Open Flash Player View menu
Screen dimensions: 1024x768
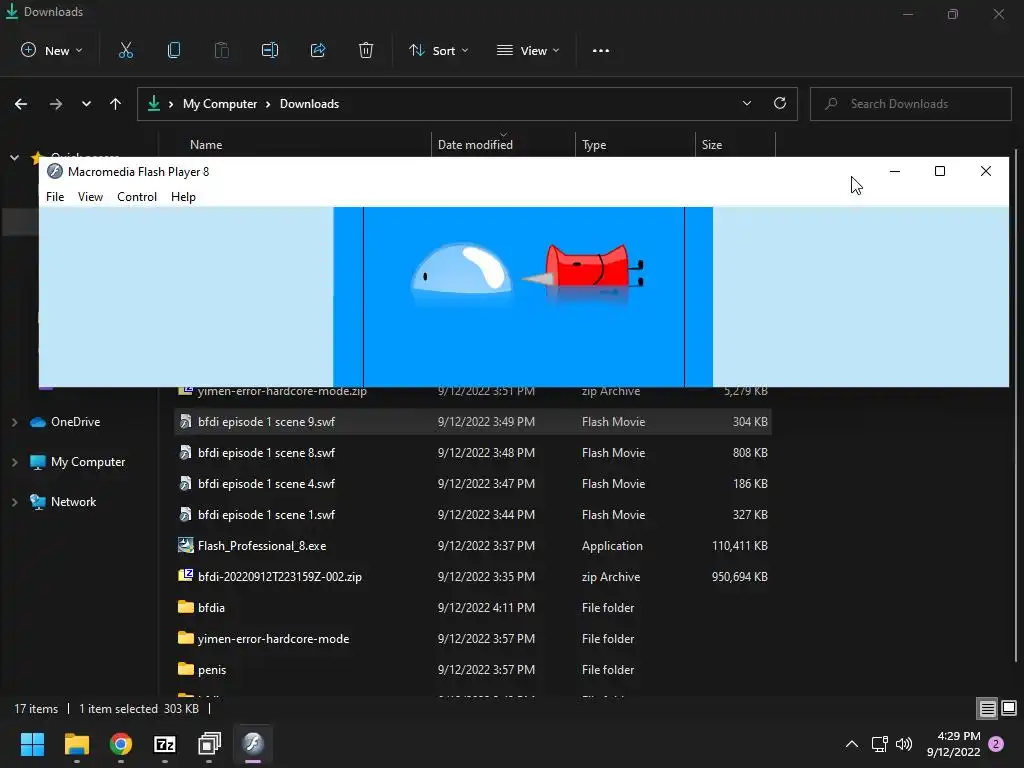[x=90, y=197]
